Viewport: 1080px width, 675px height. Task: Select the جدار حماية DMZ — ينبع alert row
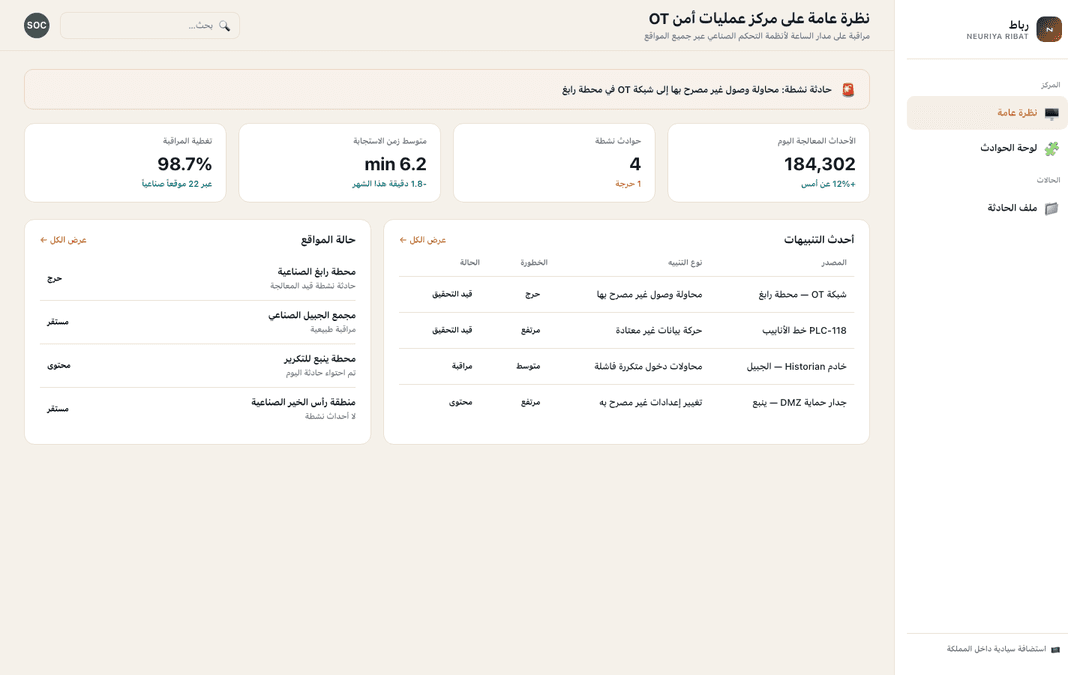[626, 402]
